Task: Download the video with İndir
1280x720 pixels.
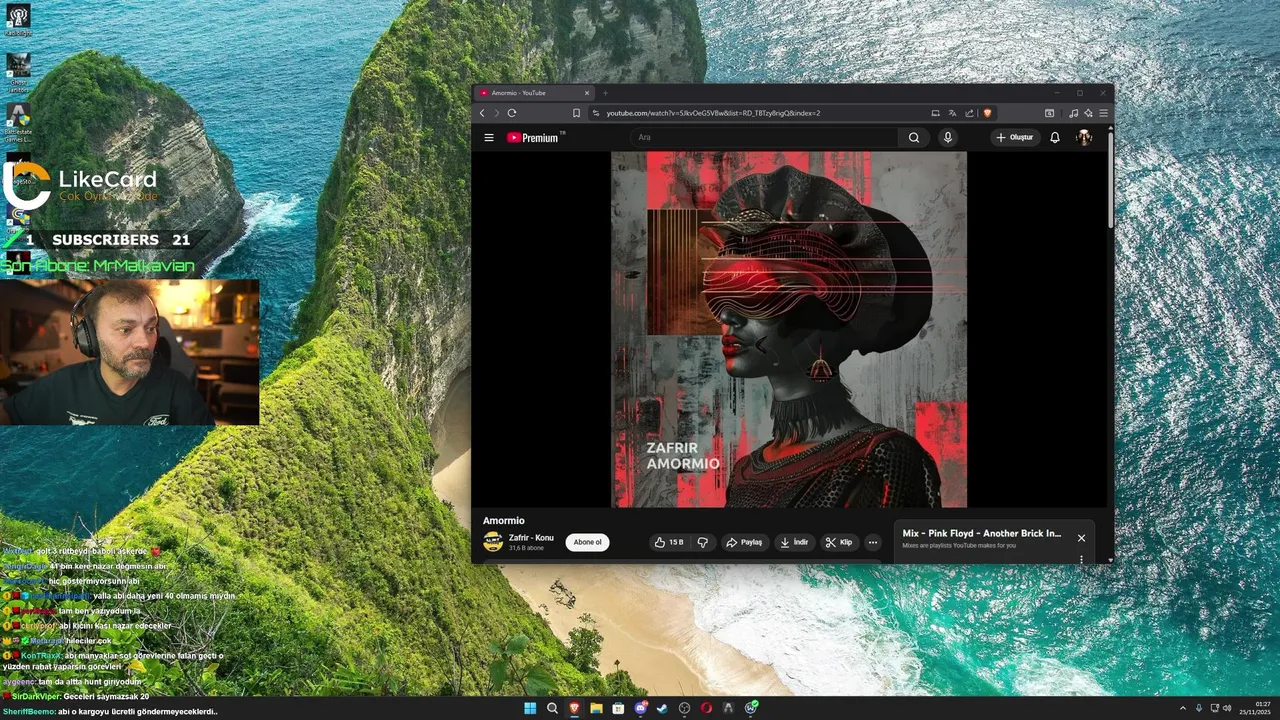Action: click(x=794, y=542)
